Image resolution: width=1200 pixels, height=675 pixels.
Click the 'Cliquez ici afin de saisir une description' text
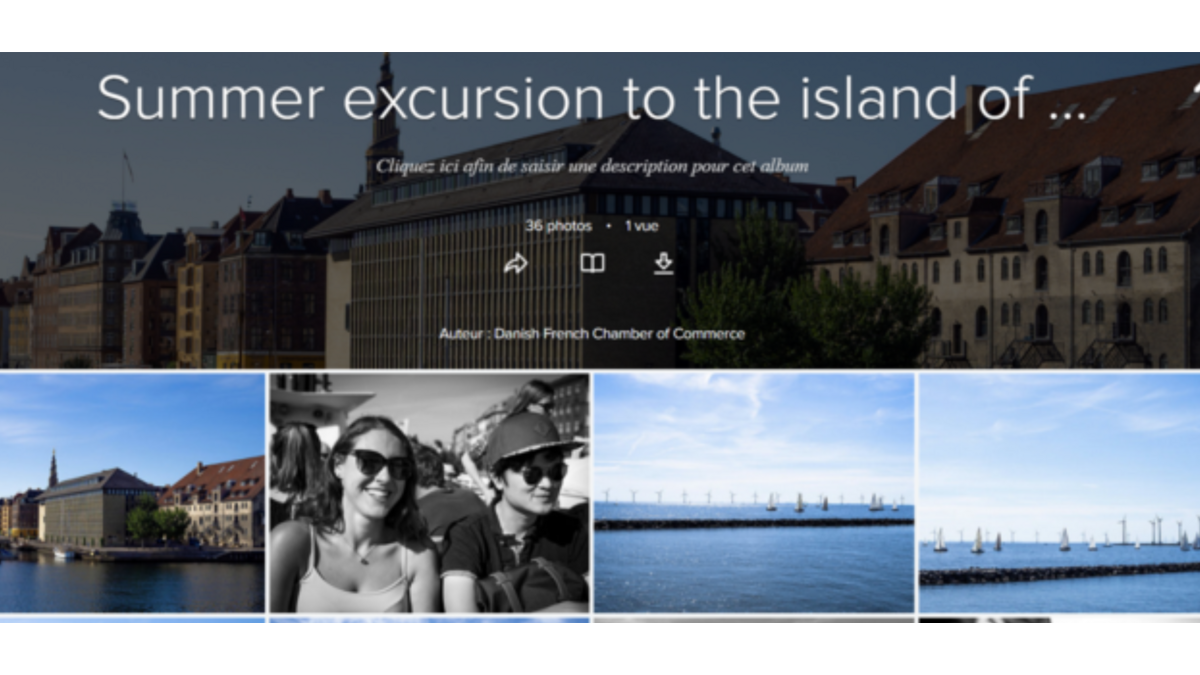592,166
